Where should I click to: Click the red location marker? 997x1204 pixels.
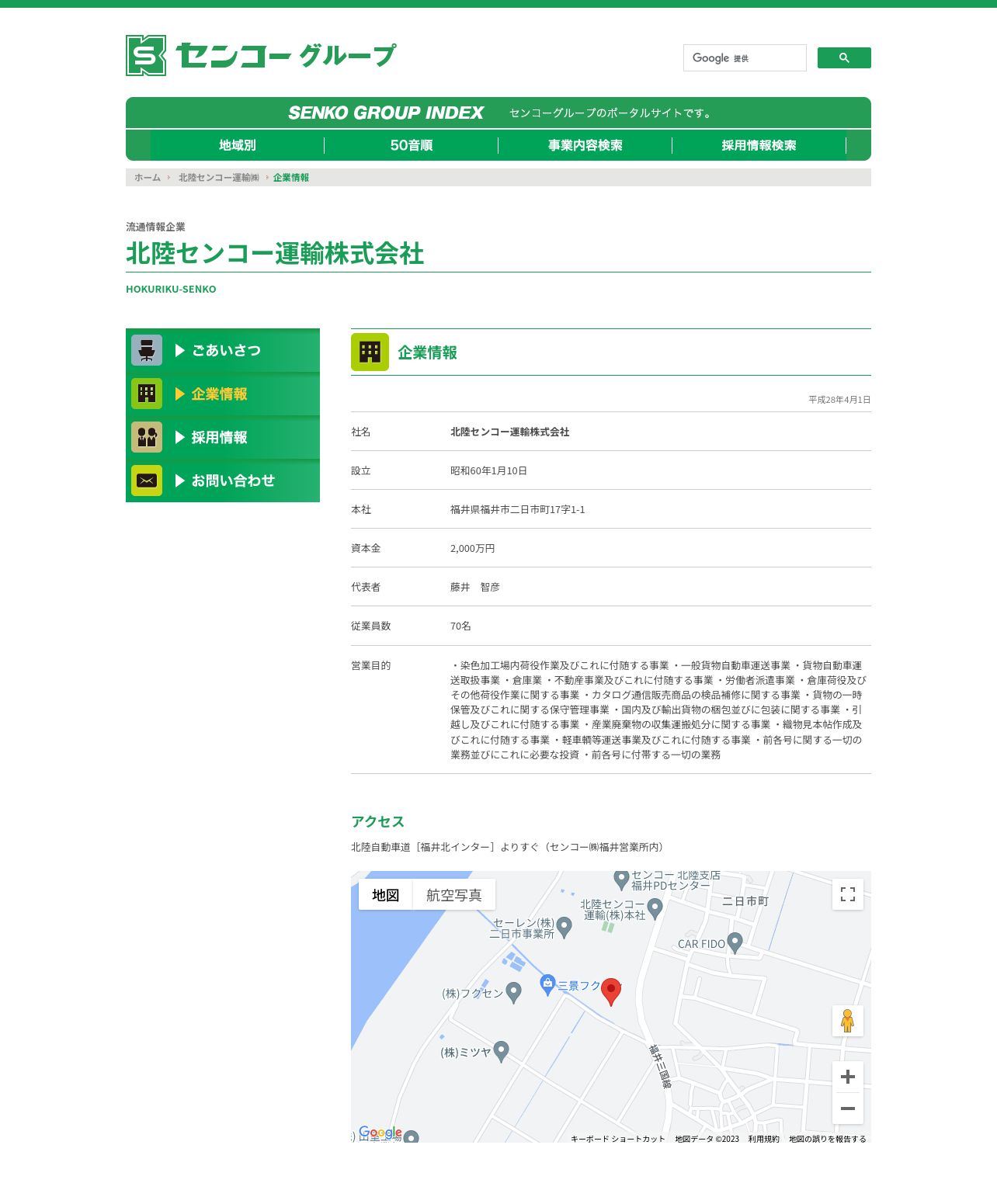(x=611, y=991)
